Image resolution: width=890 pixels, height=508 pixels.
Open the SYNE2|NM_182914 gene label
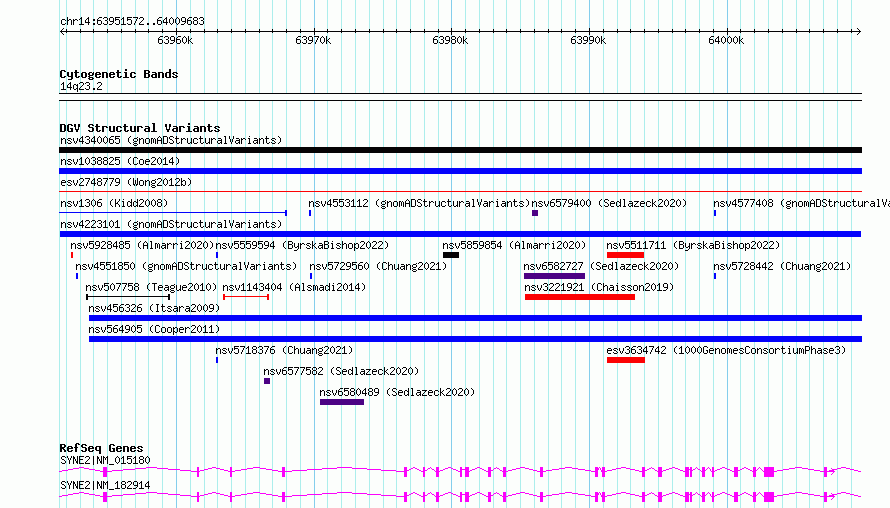[x=105, y=485]
